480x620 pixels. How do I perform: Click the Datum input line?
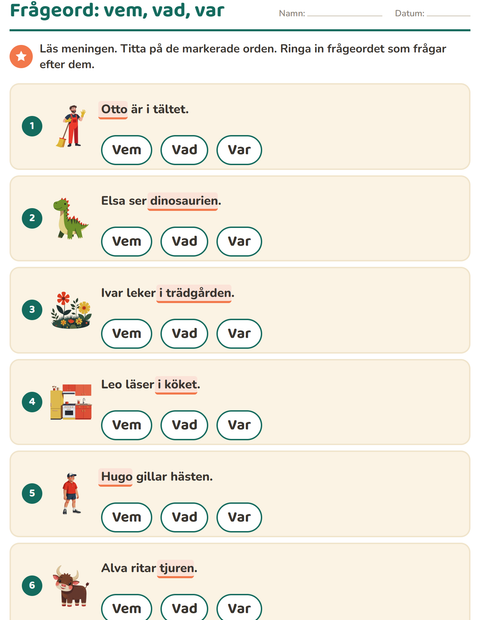(448, 14)
